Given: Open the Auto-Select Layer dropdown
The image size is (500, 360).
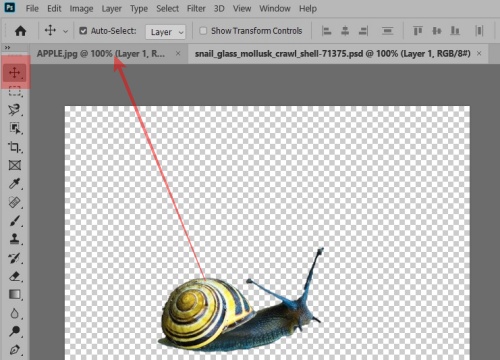Looking at the screenshot, I should coord(166,32).
